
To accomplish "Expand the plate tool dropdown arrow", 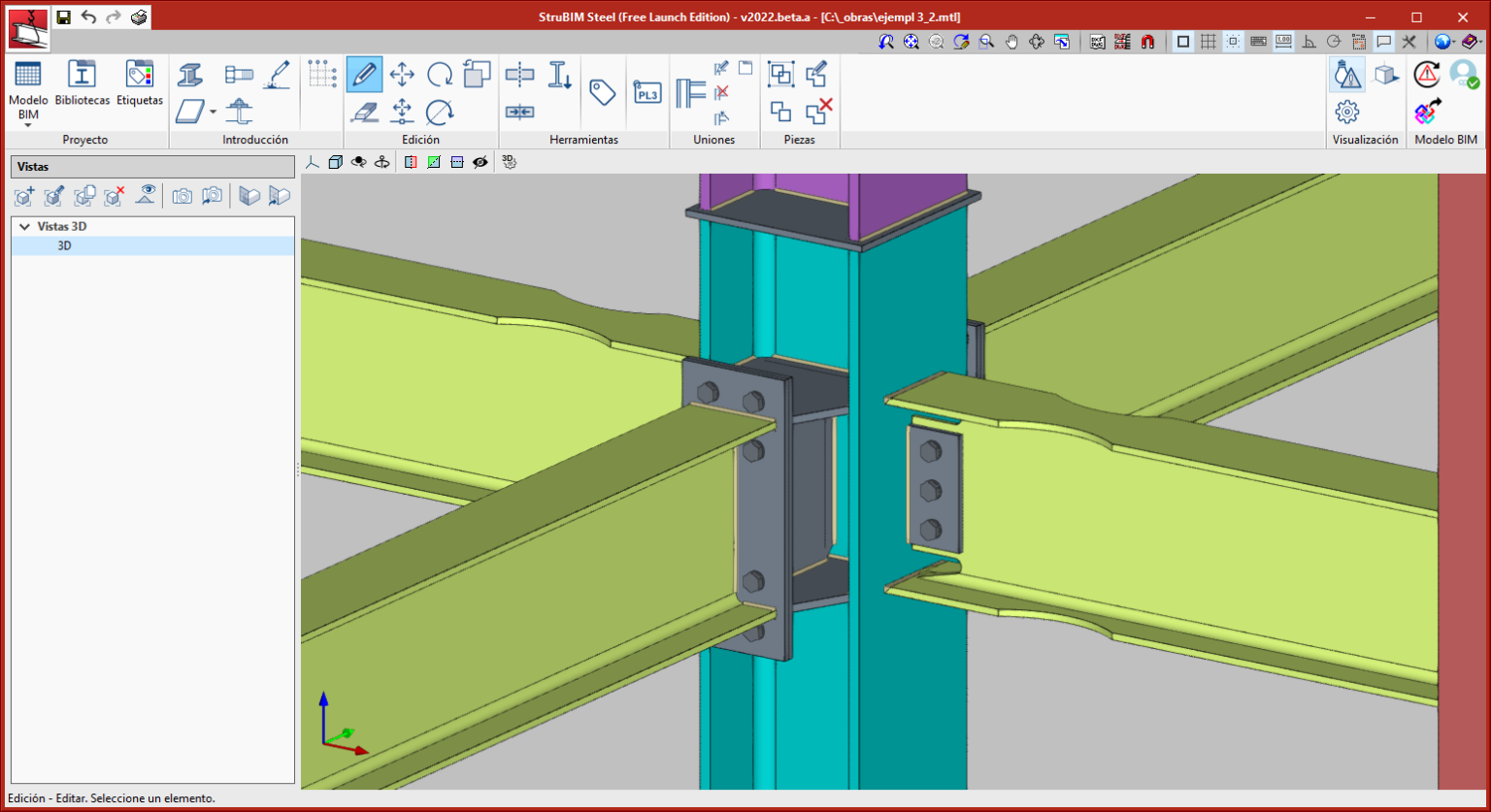I will tap(213, 113).
